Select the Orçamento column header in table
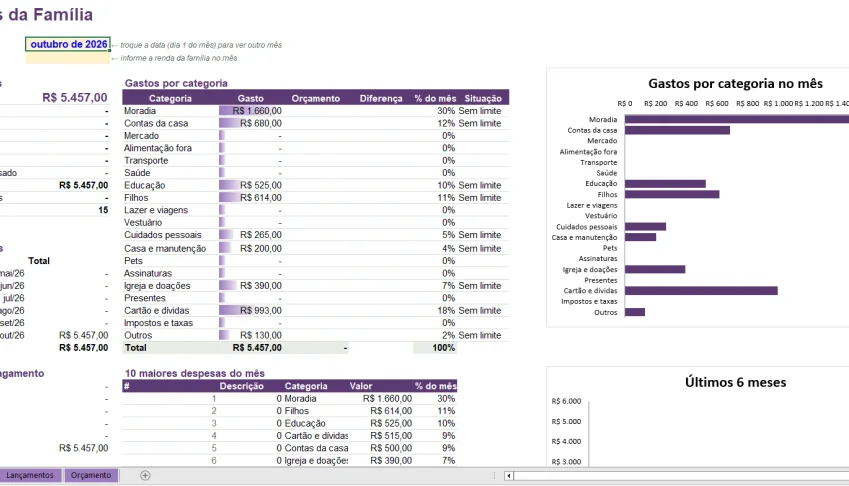849x486 pixels. click(316, 98)
